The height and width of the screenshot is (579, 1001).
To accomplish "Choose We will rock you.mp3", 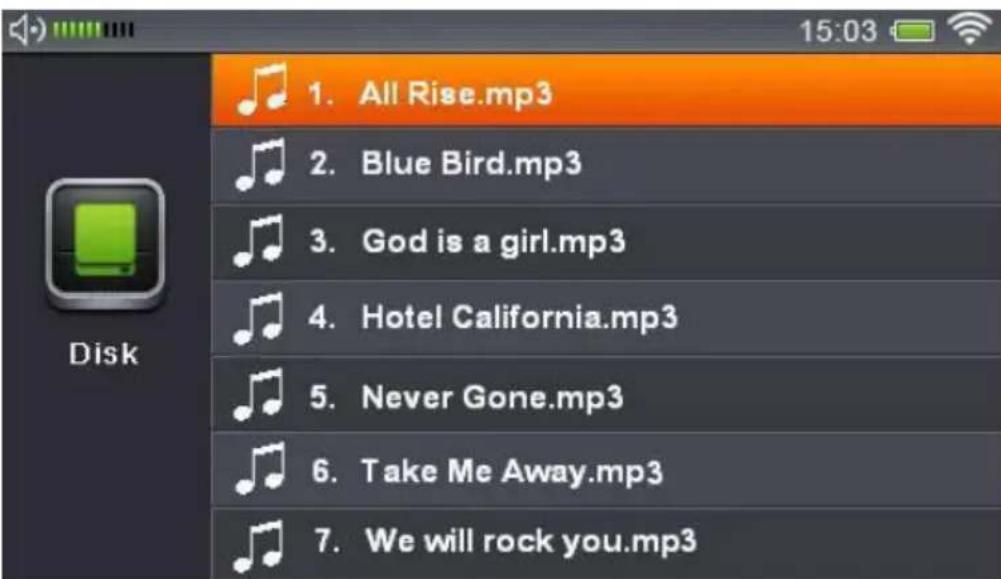I will pos(606,544).
